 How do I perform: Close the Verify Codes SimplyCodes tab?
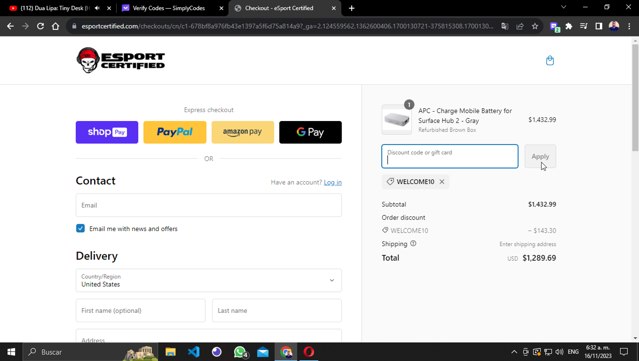pyautogui.click(x=221, y=8)
